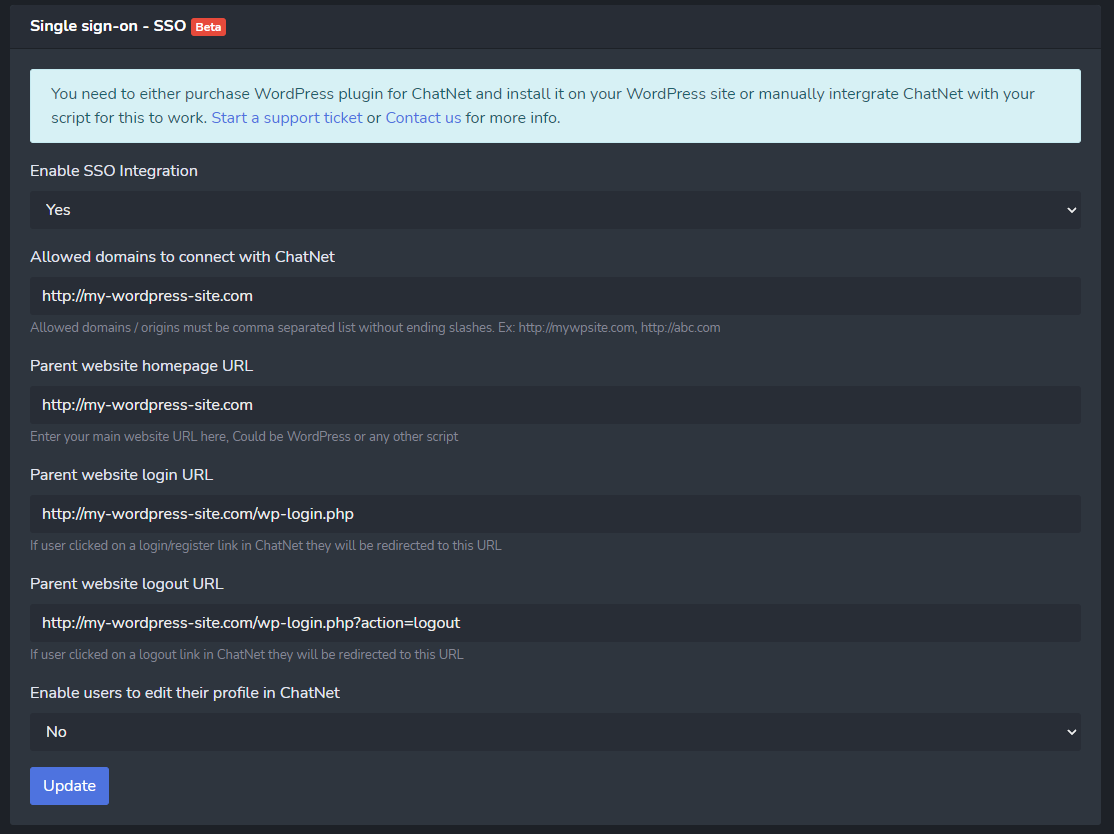1114x834 pixels.
Task: Click the WordPress plugin notice text
Action: click(540, 94)
